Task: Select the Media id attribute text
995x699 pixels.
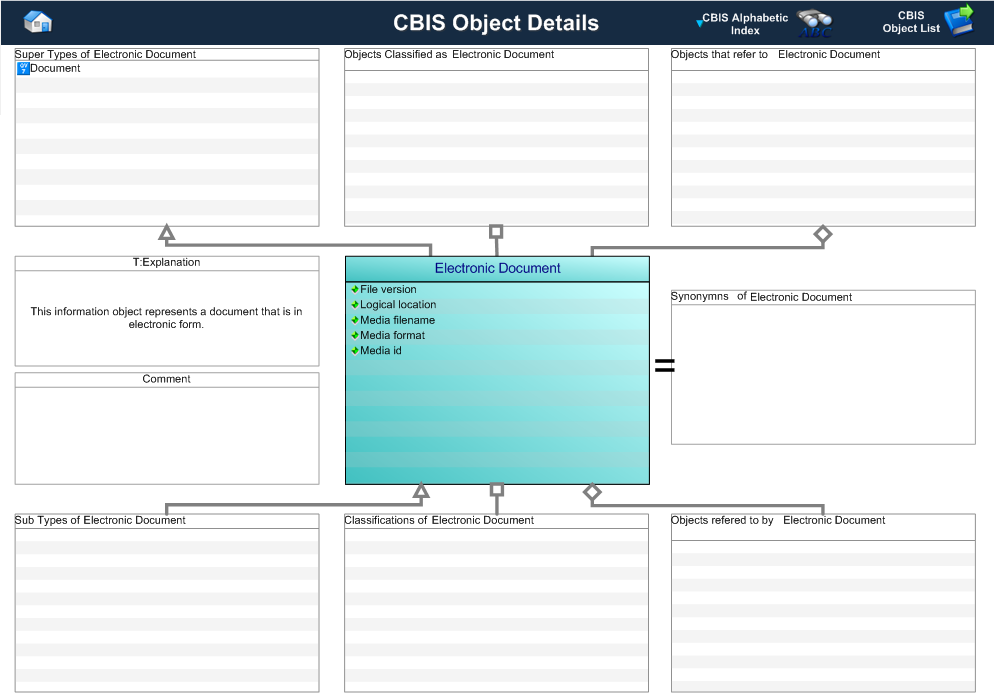Action: coord(381,351)
